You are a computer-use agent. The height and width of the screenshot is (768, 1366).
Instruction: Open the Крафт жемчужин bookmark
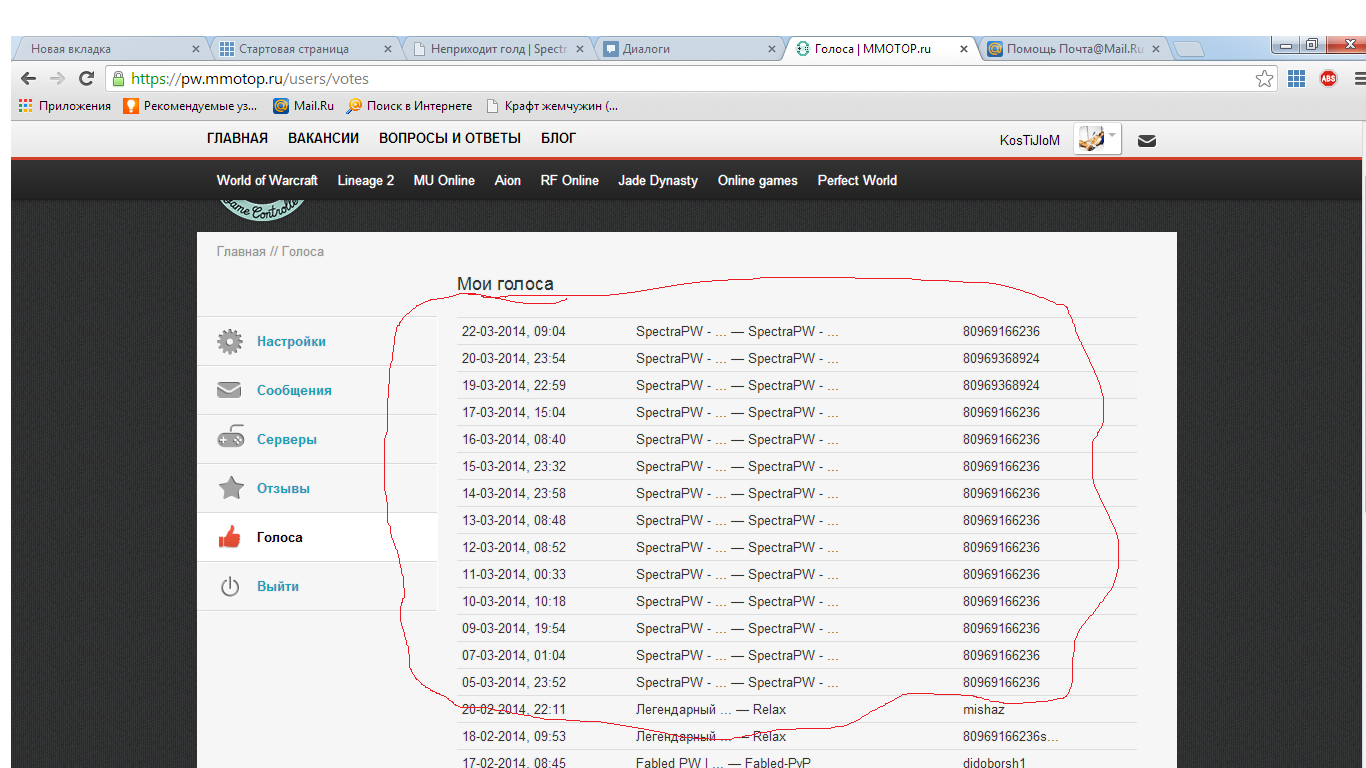tap(552, 105)
